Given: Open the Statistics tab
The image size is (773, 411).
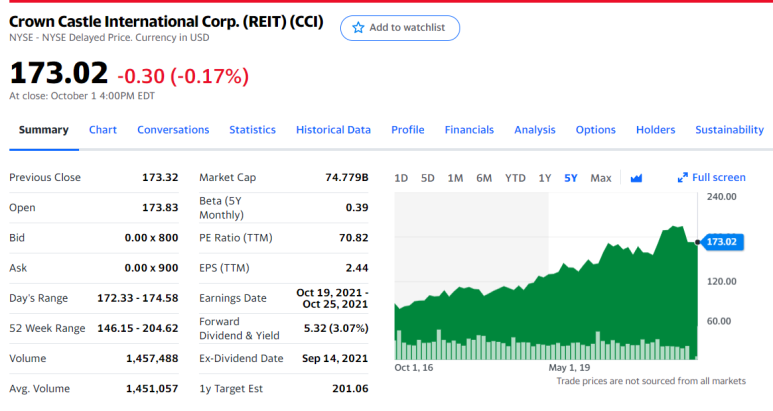Looking at the screenshot, I should tap(252, 130).
